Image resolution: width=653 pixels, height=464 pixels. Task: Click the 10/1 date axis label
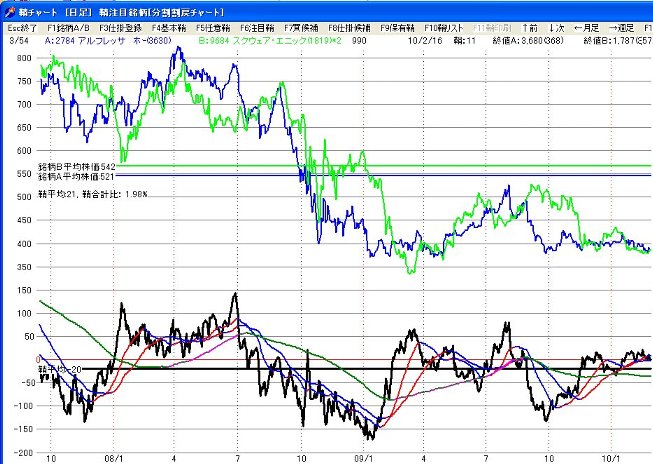pyautogui.click(x=611, y=459)
